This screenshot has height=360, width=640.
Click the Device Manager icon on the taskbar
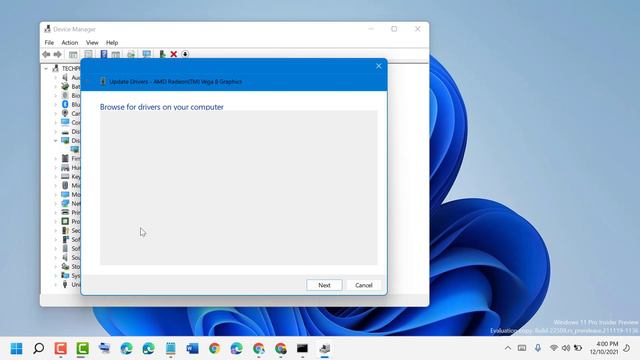[x=324, y=349]
